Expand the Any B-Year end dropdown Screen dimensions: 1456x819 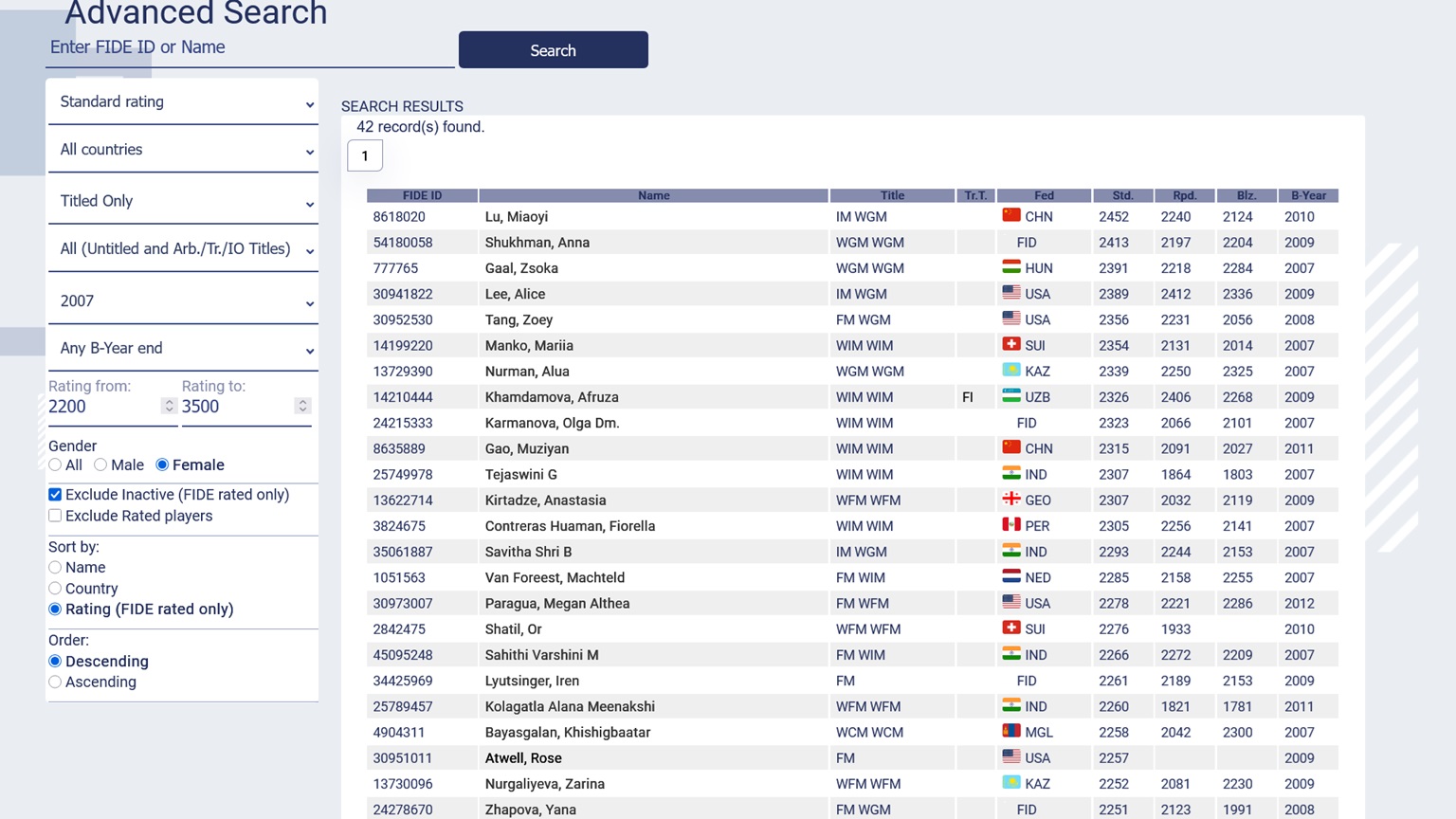pyautogui.click(x=183, y=349)
